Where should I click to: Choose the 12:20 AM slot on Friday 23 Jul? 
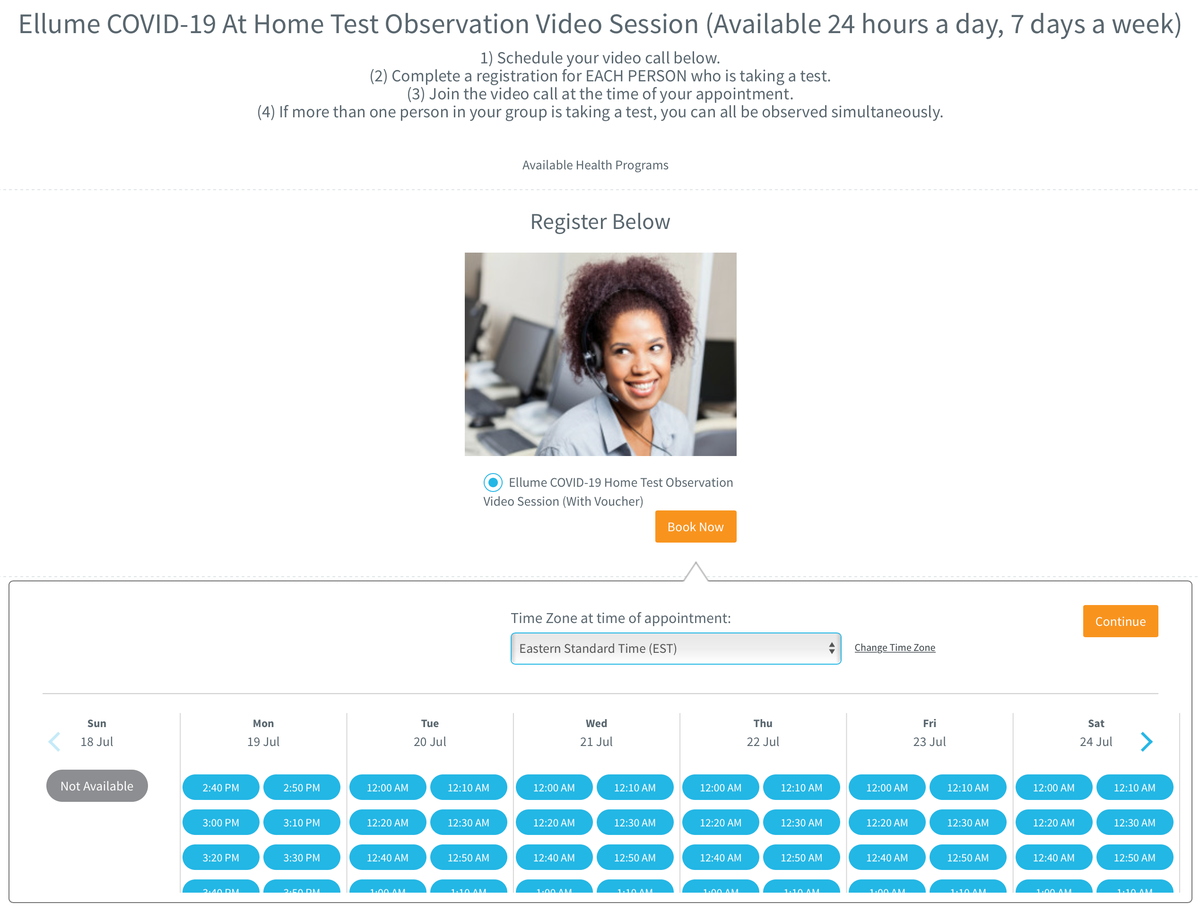[x=886, y=821]
